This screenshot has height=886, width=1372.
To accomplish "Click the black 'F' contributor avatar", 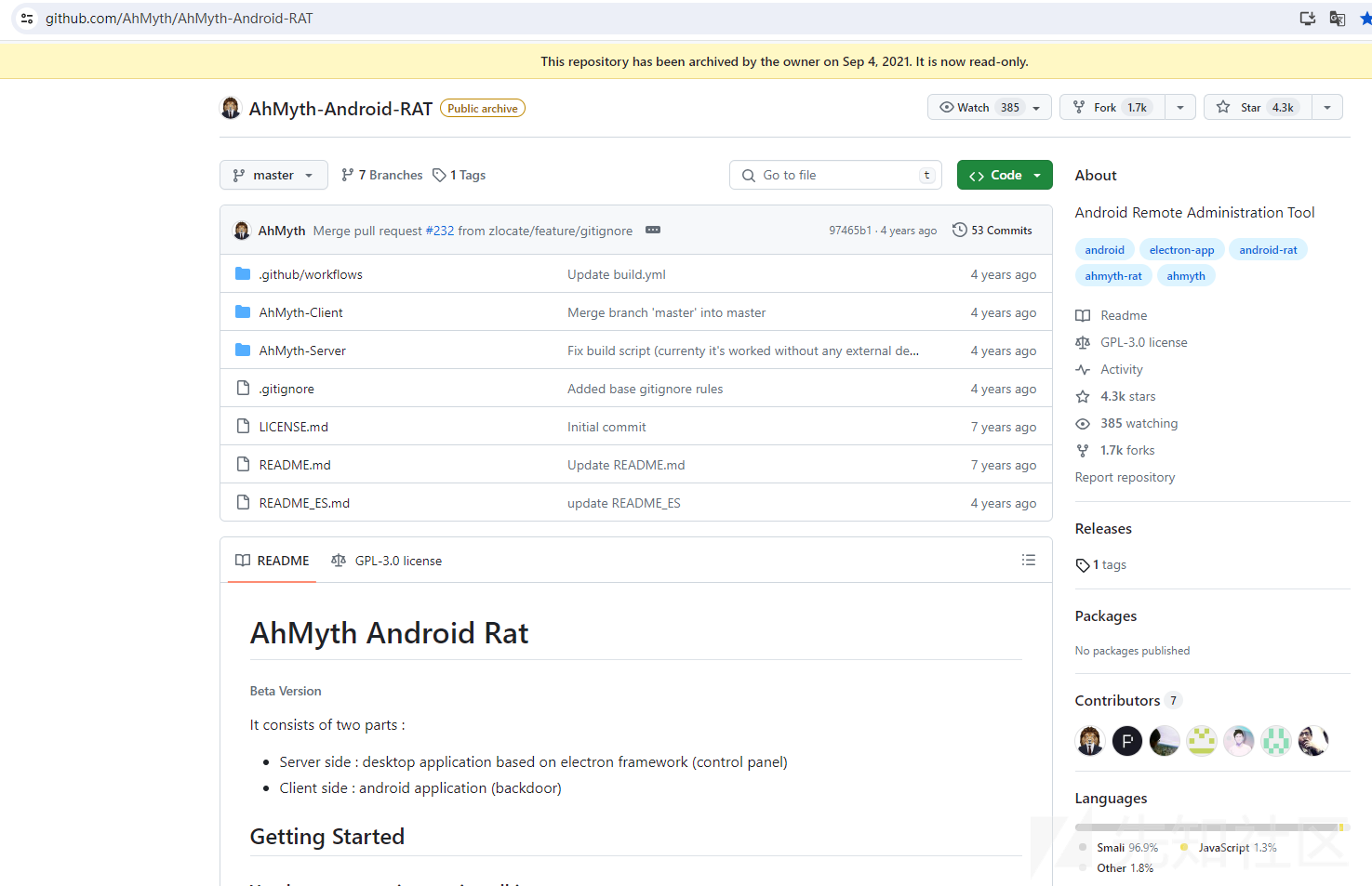I will [x=1127, y=741].
